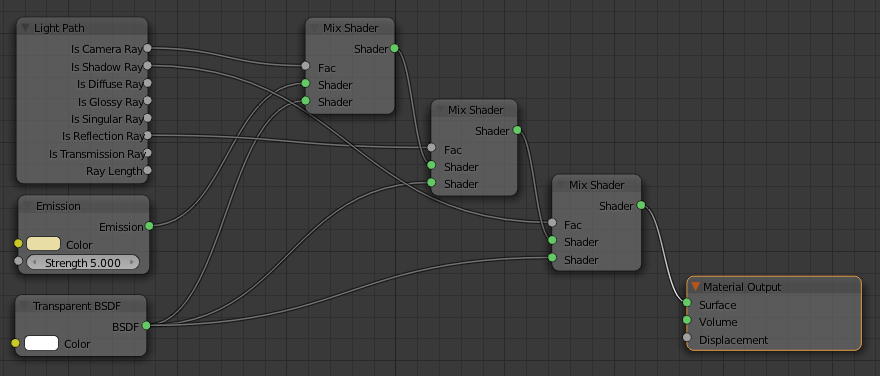Viewport: 880px width, 376px height.
Task: Click the Surface input socket on Material Output
Action: [687, 303]
